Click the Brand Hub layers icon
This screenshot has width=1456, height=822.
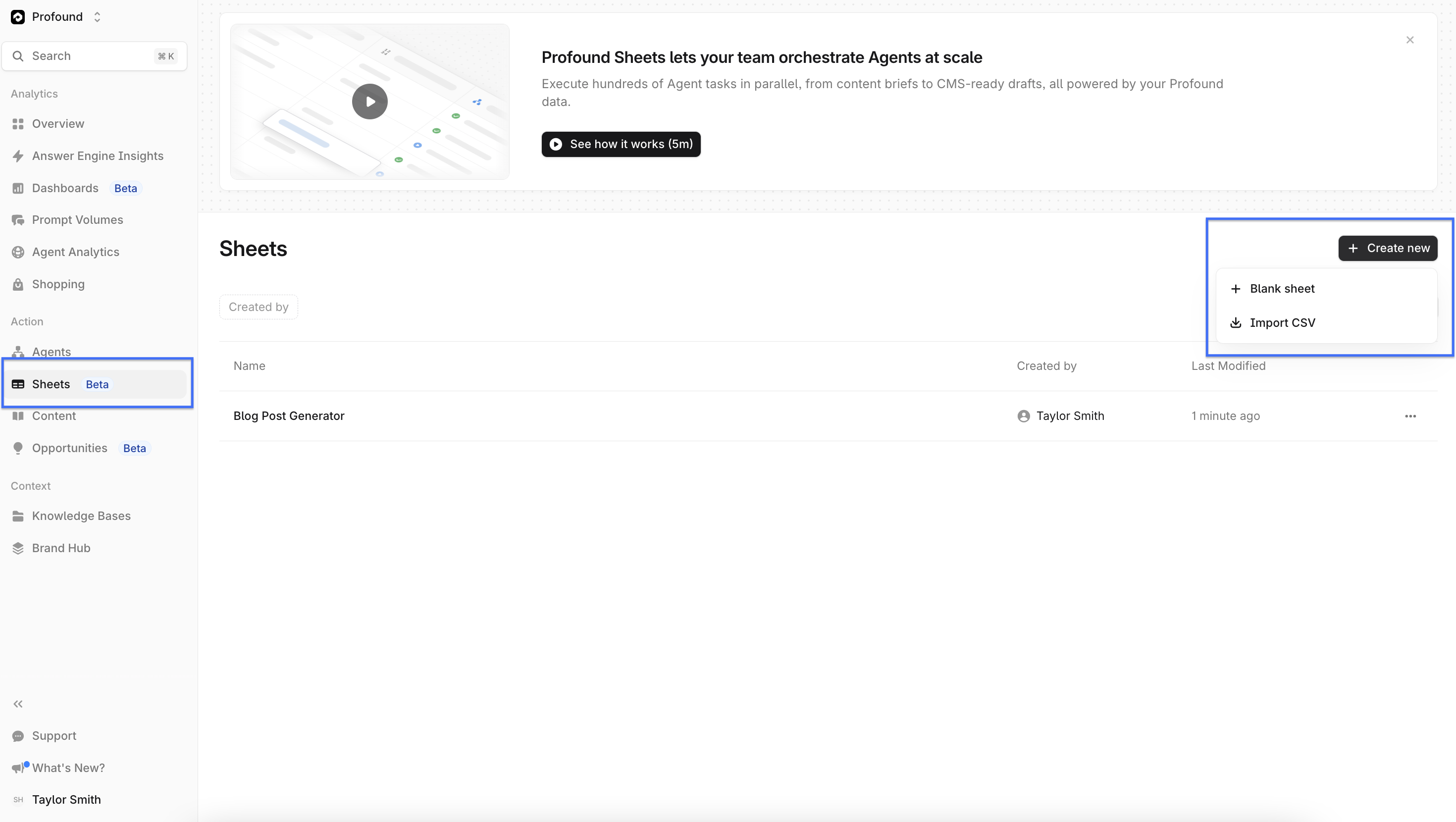click(18, 548)
